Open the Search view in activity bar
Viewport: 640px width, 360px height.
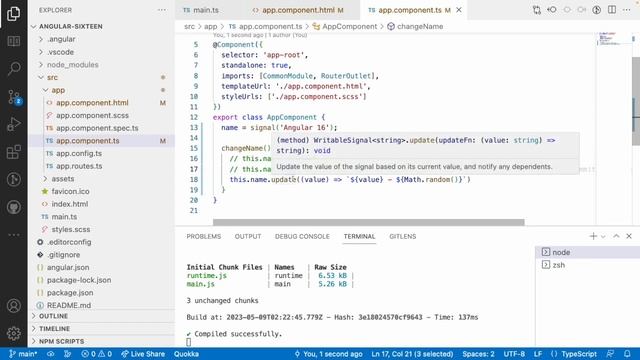click(x=13, y=69)
